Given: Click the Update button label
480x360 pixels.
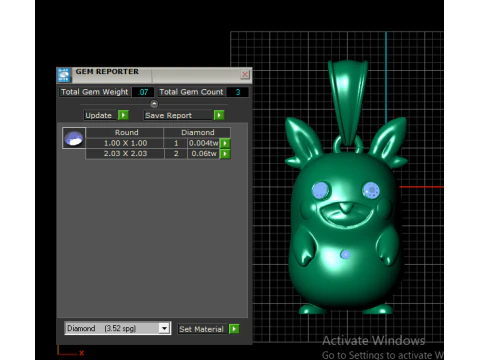Looking at the screenshot, I should click(x=99, y=115).
